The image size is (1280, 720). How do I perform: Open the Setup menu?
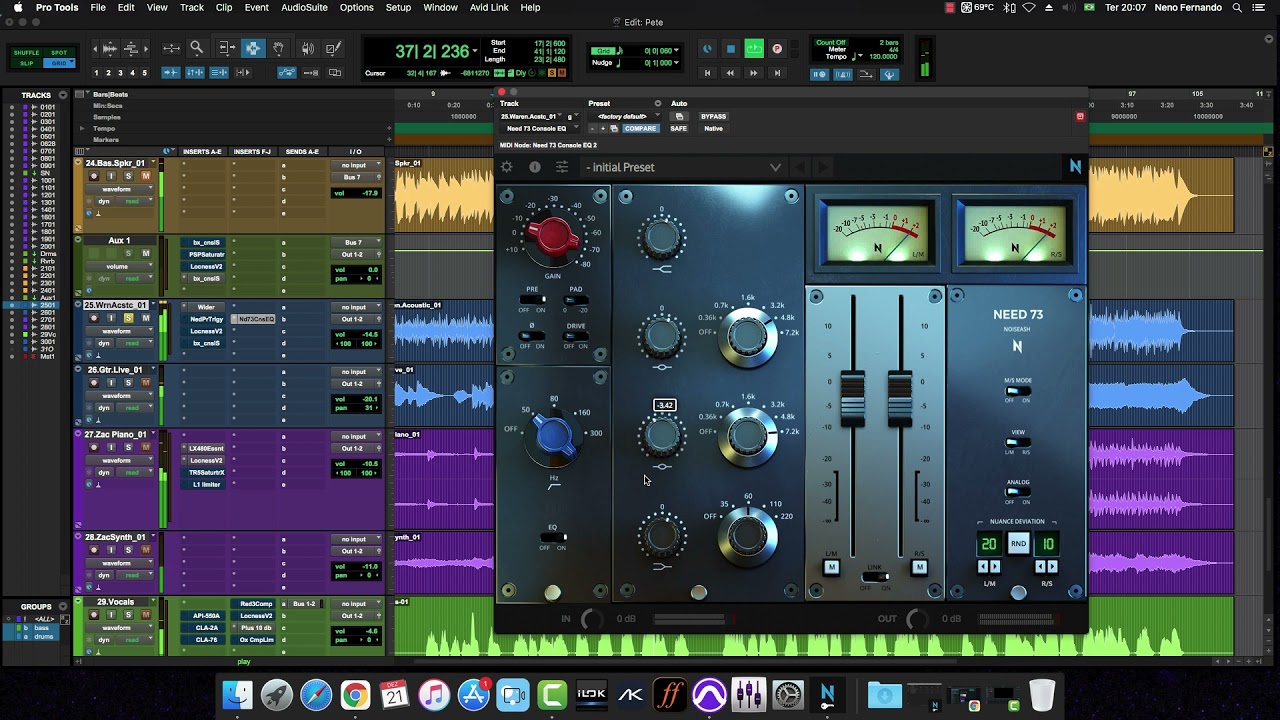[x=398, y=7]
